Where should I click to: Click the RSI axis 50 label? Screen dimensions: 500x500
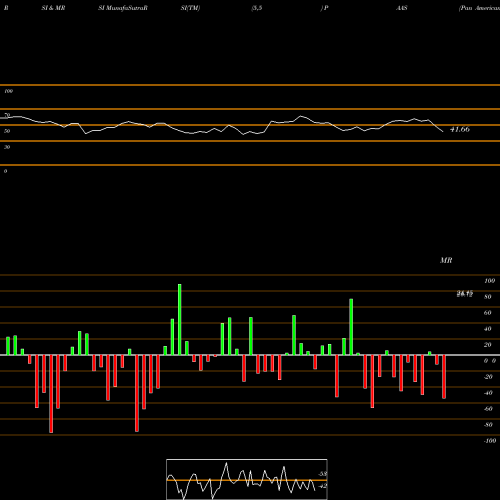click(x=7, y=131)
